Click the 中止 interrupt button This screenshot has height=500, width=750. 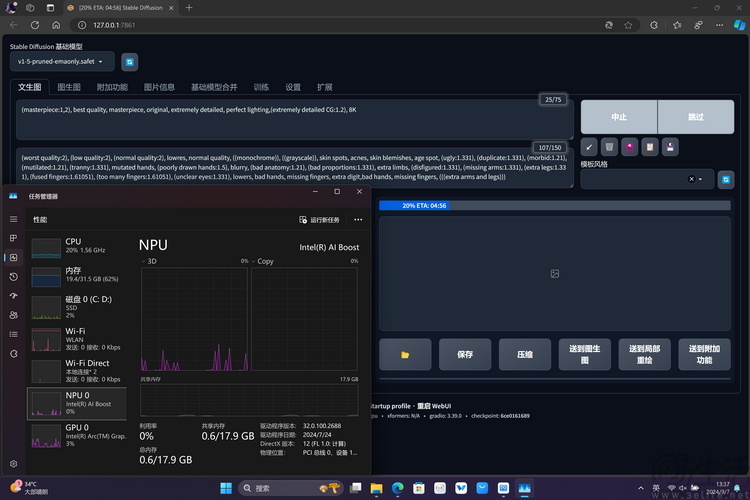click(618, 116)
